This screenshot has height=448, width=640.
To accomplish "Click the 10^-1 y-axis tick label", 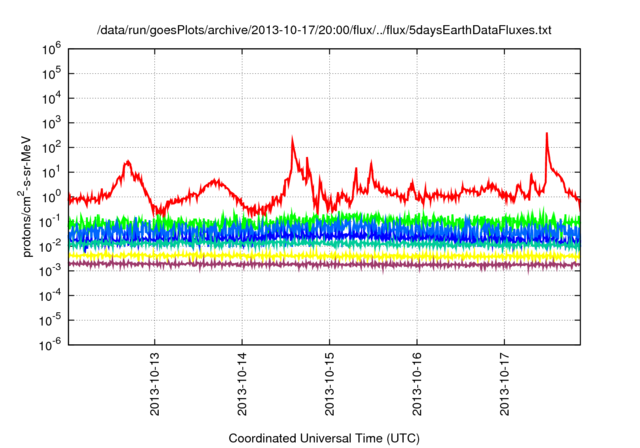I will [x=51, y=222].
